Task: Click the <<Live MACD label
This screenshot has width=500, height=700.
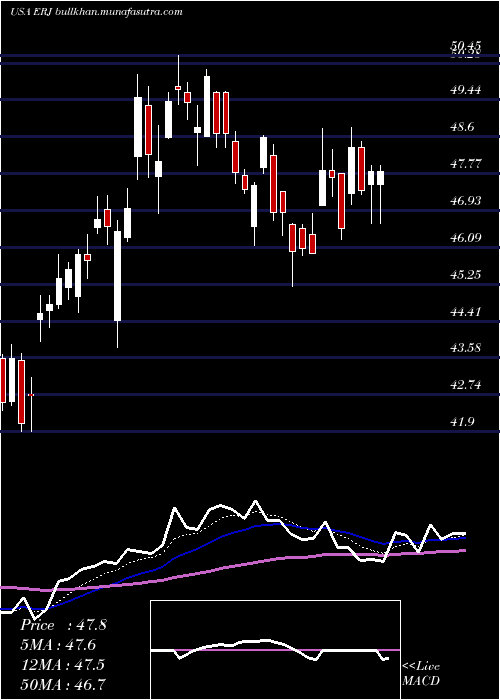Action: [x=421, y=673]
